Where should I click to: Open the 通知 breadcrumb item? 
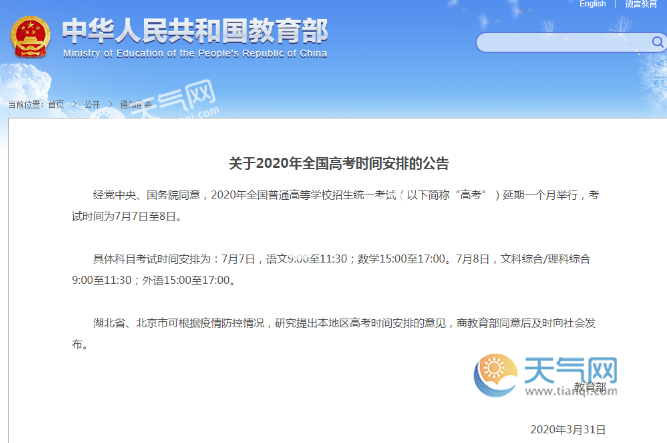click(x=135, y=104)
